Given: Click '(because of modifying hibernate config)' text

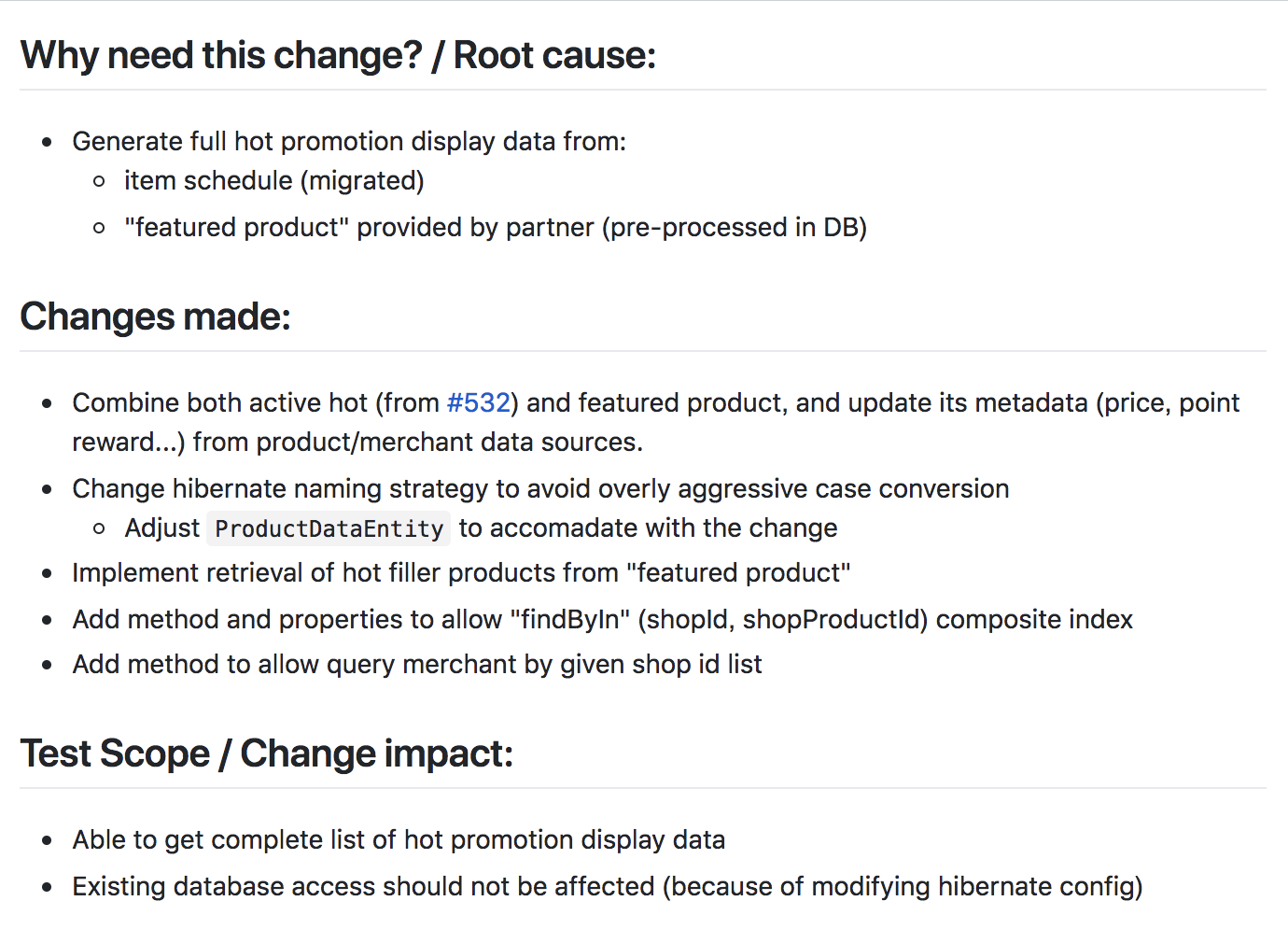Looking at the screenshot, I should pos(903,886).
